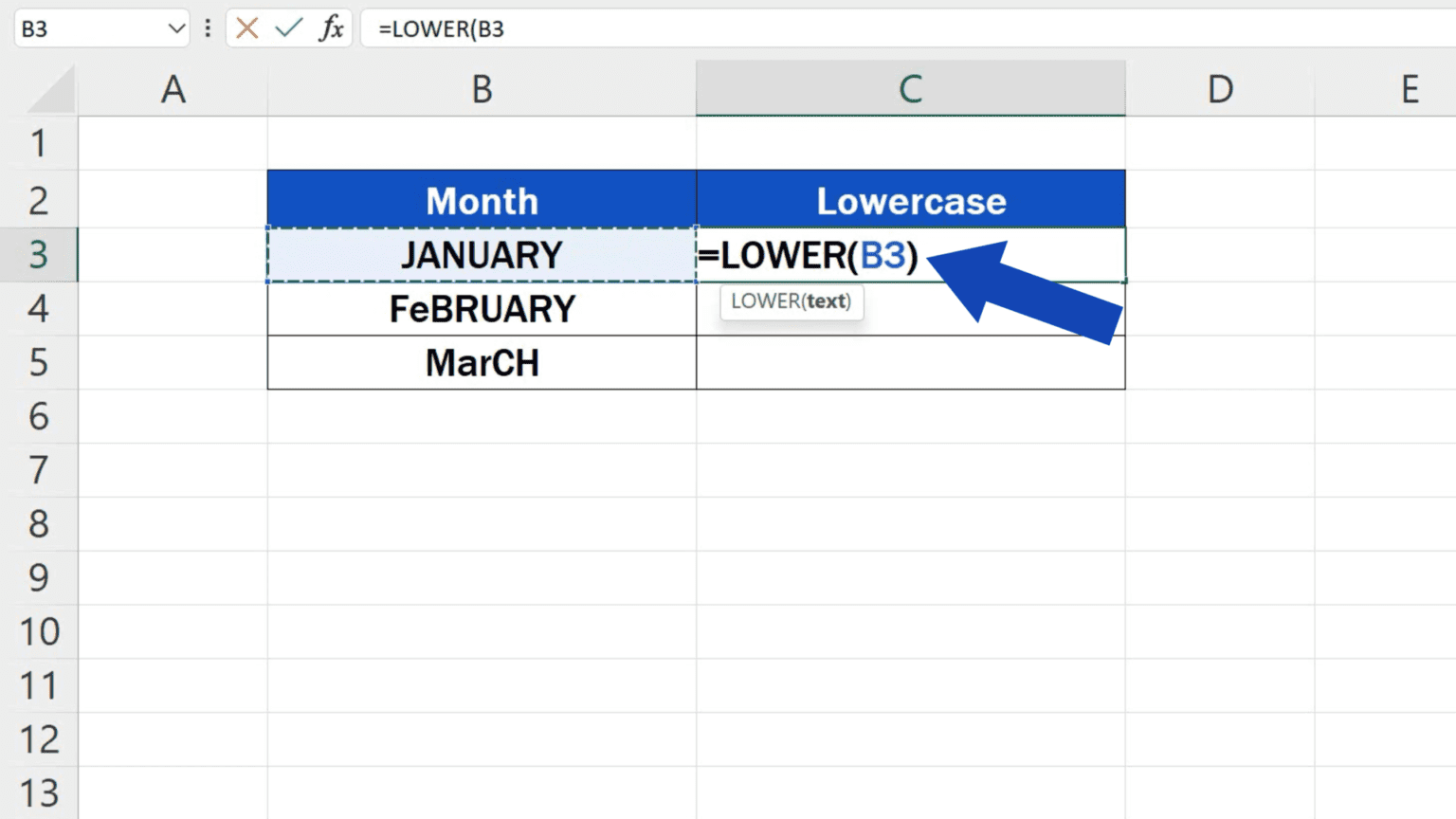Click the Insert Function fx icon
Viewport: 1456px width, 819px height.
click(330, 28)
